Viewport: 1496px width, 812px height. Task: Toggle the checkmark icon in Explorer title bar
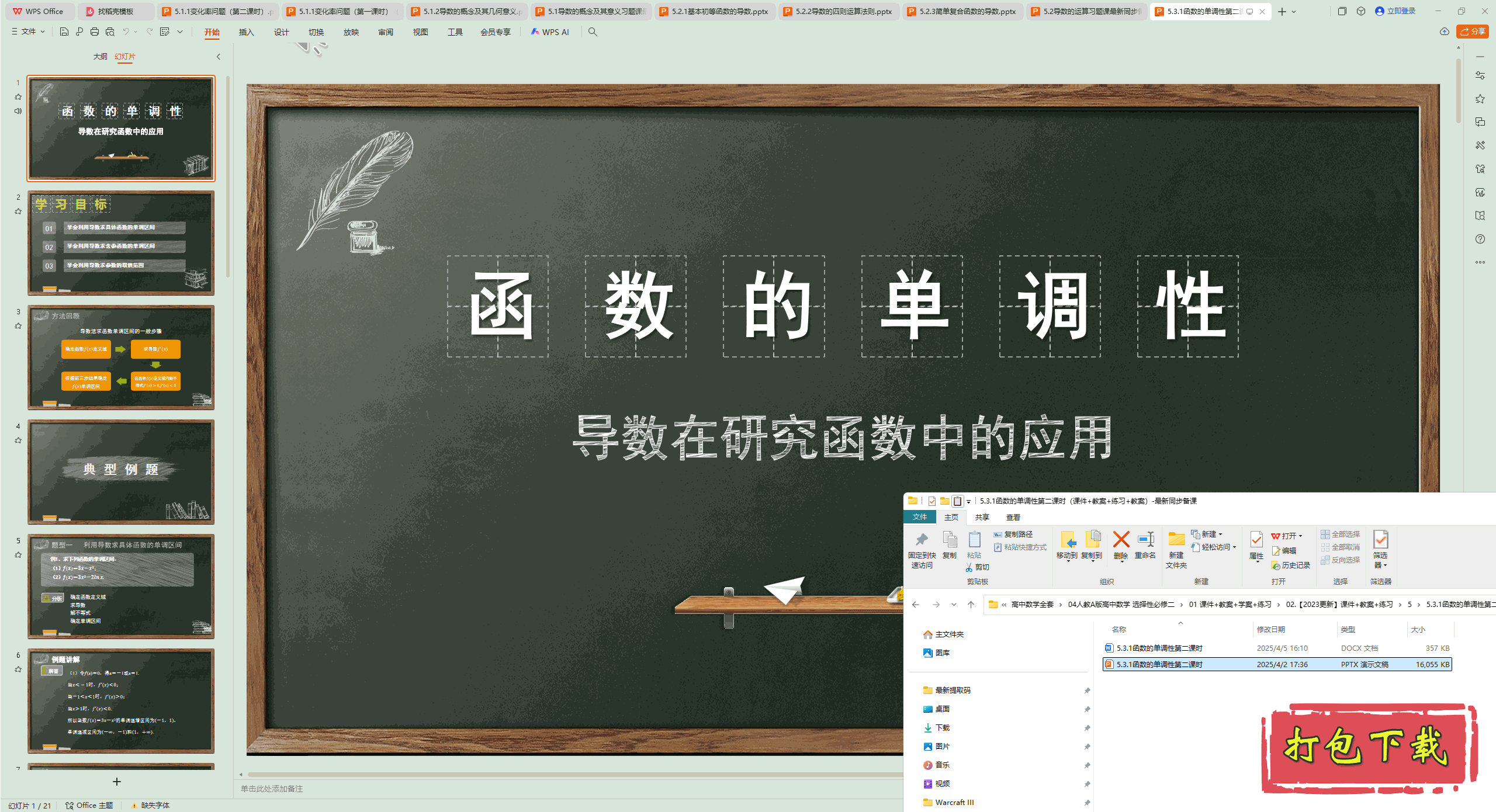pyautogui.click(x=932, y=501)
